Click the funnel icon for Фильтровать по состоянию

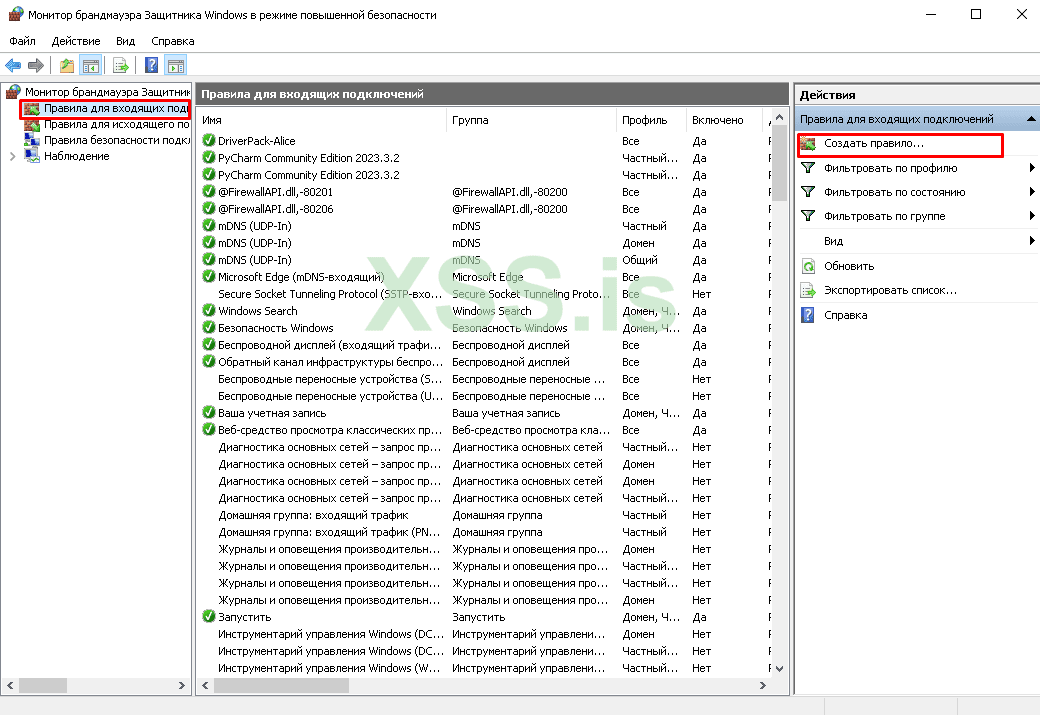coord(808,192)
